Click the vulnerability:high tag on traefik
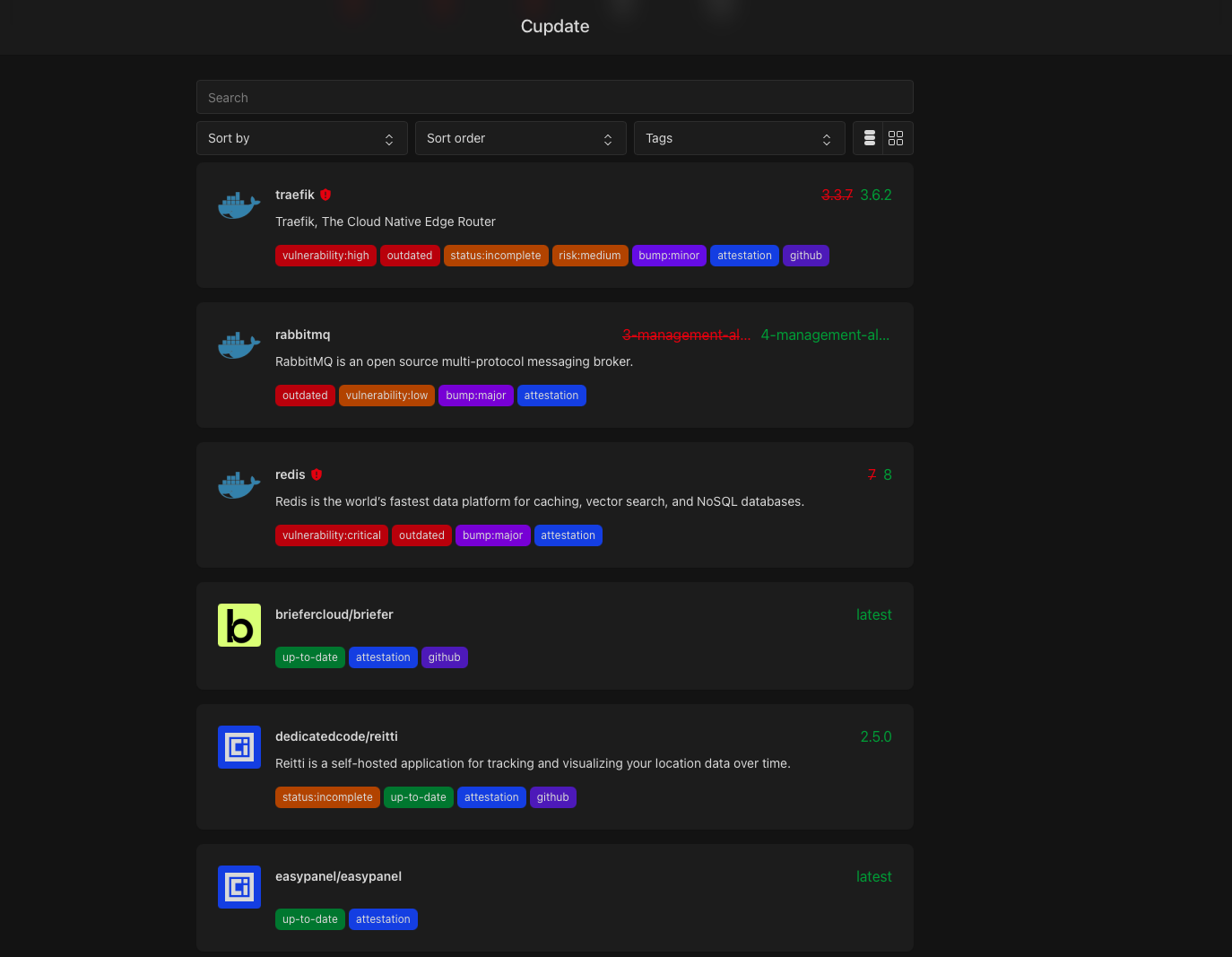The width and height of the screenshot is (1232, 957). [325, 256]
